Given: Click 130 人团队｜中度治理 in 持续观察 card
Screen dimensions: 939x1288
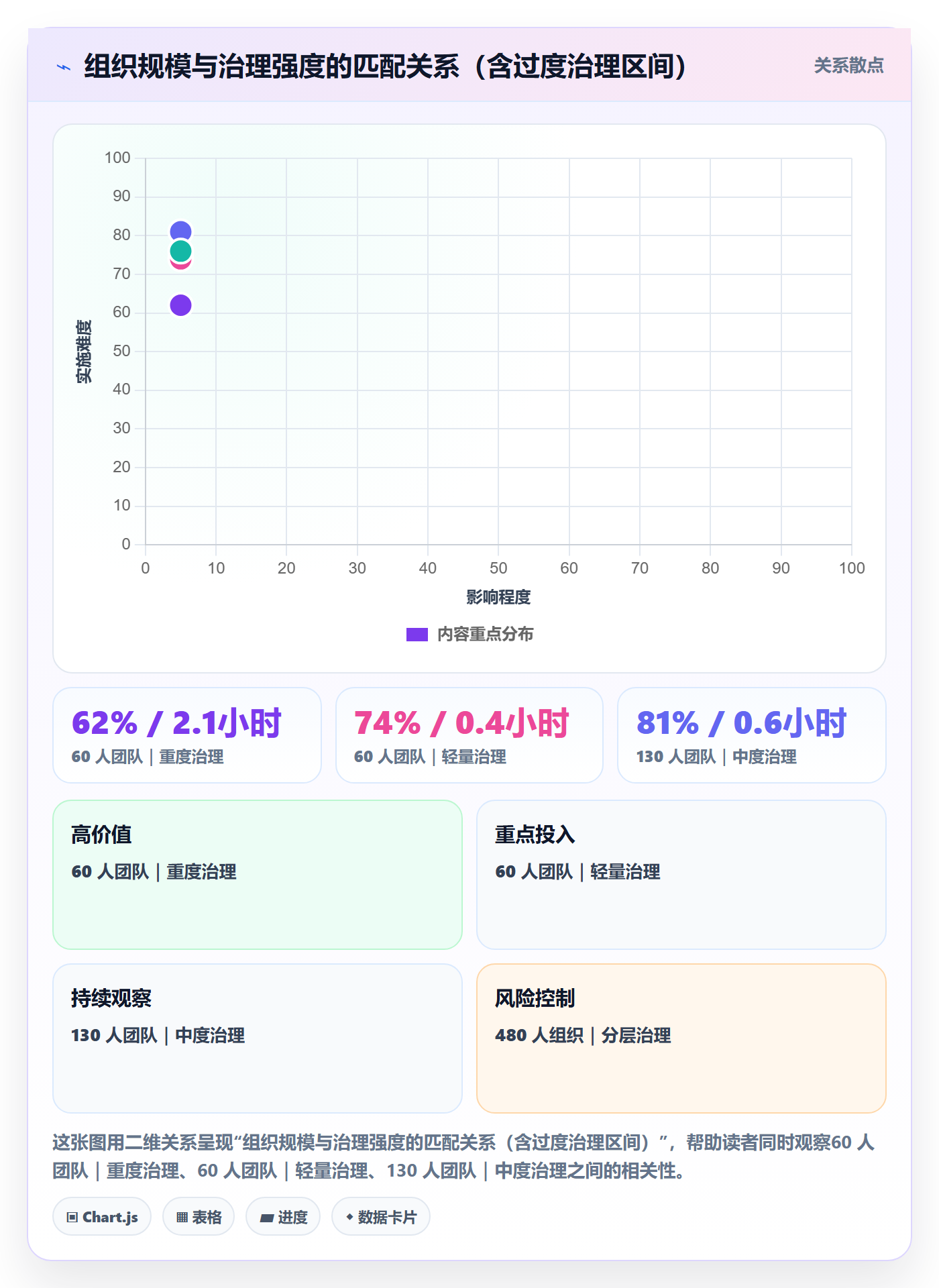Looking at the screenshot, I should (158, 1035).
